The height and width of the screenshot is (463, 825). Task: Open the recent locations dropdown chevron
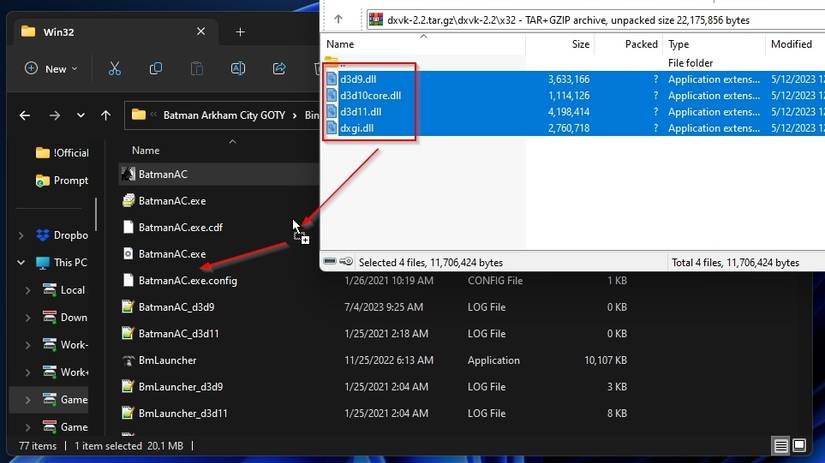[81, 115]
